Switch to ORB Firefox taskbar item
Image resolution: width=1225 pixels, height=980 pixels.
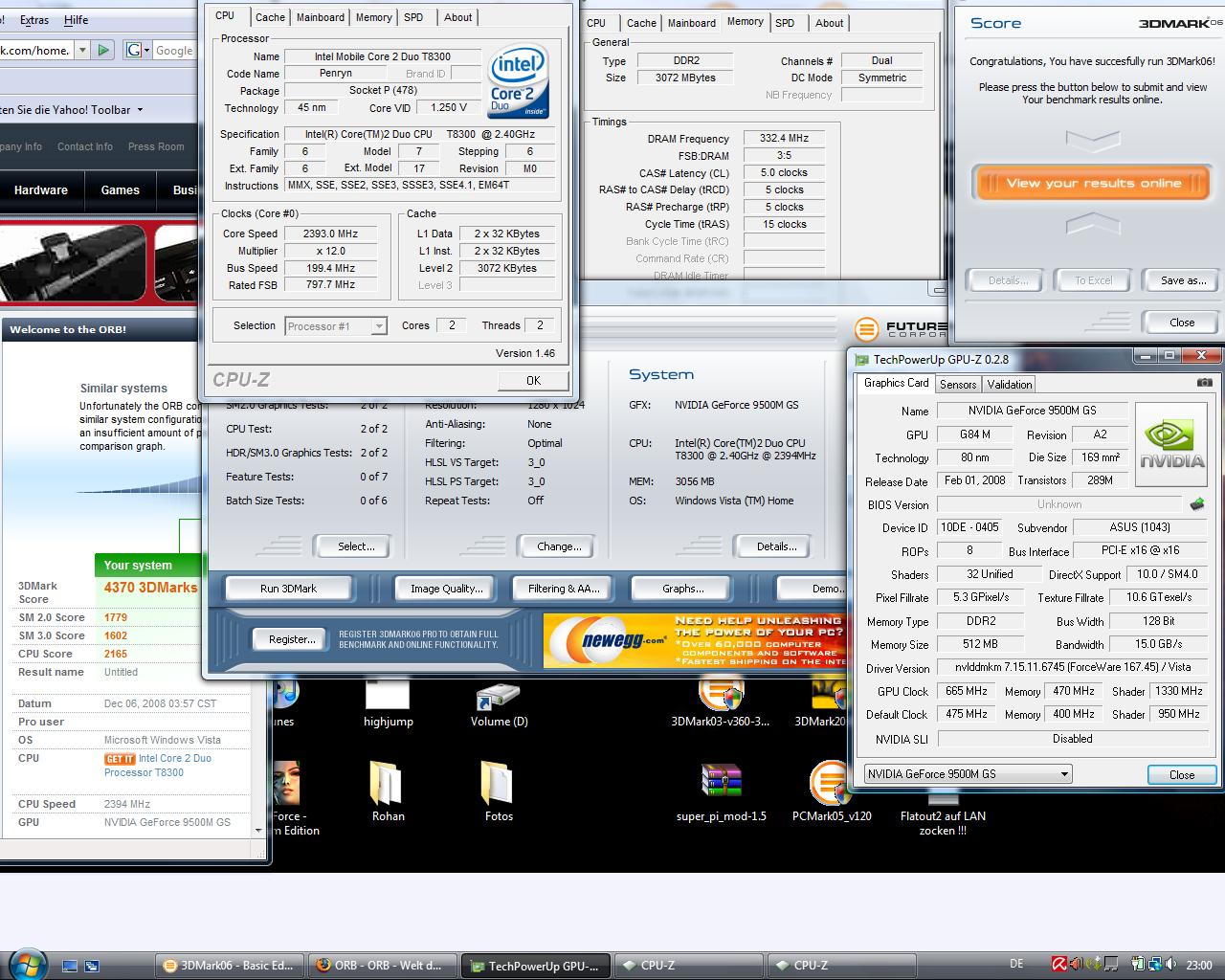pyautogui.click(x=383, y=965)
